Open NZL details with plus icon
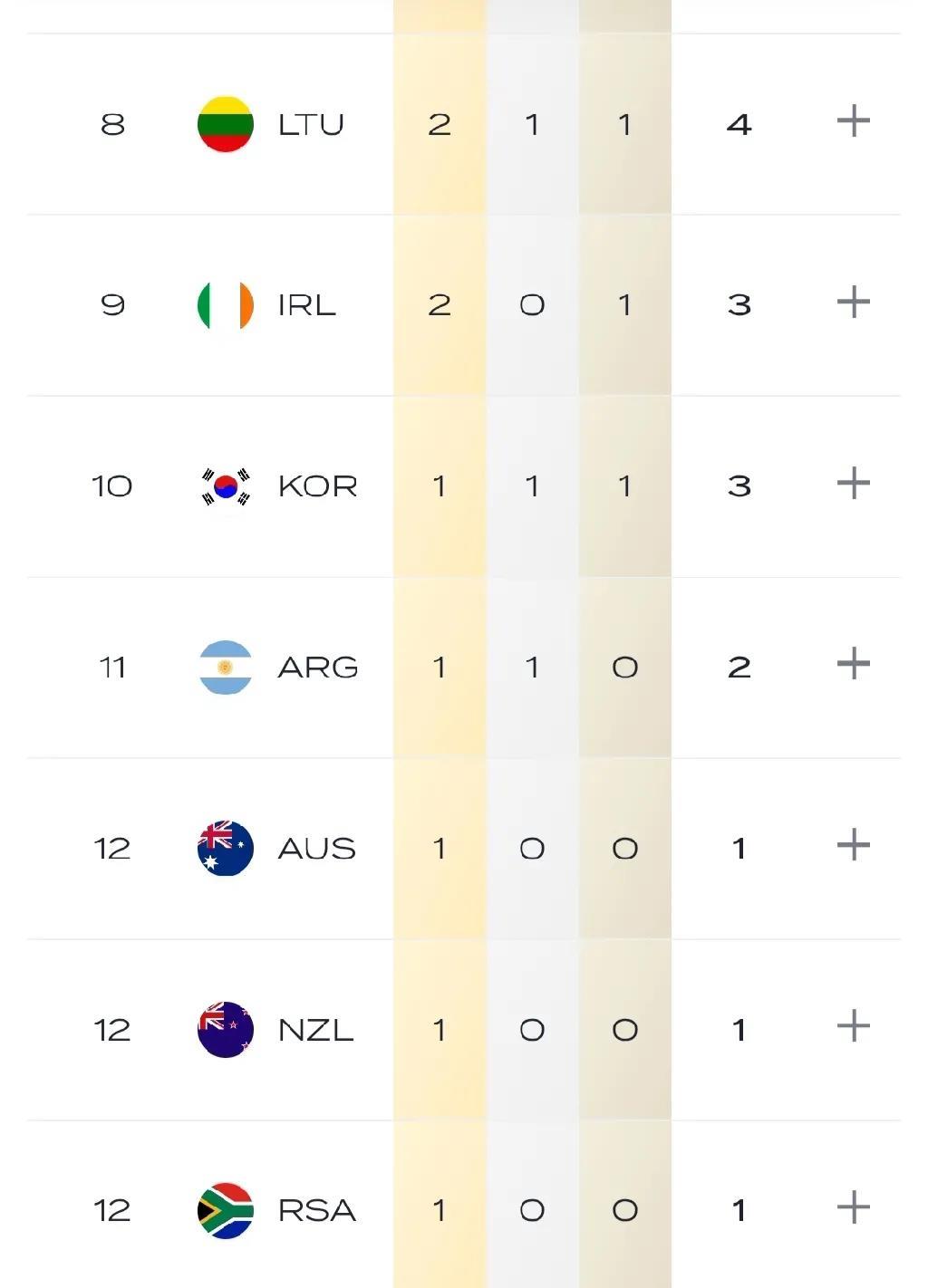This screenshot has height=1288, width=928. (x=853, y=1026)
